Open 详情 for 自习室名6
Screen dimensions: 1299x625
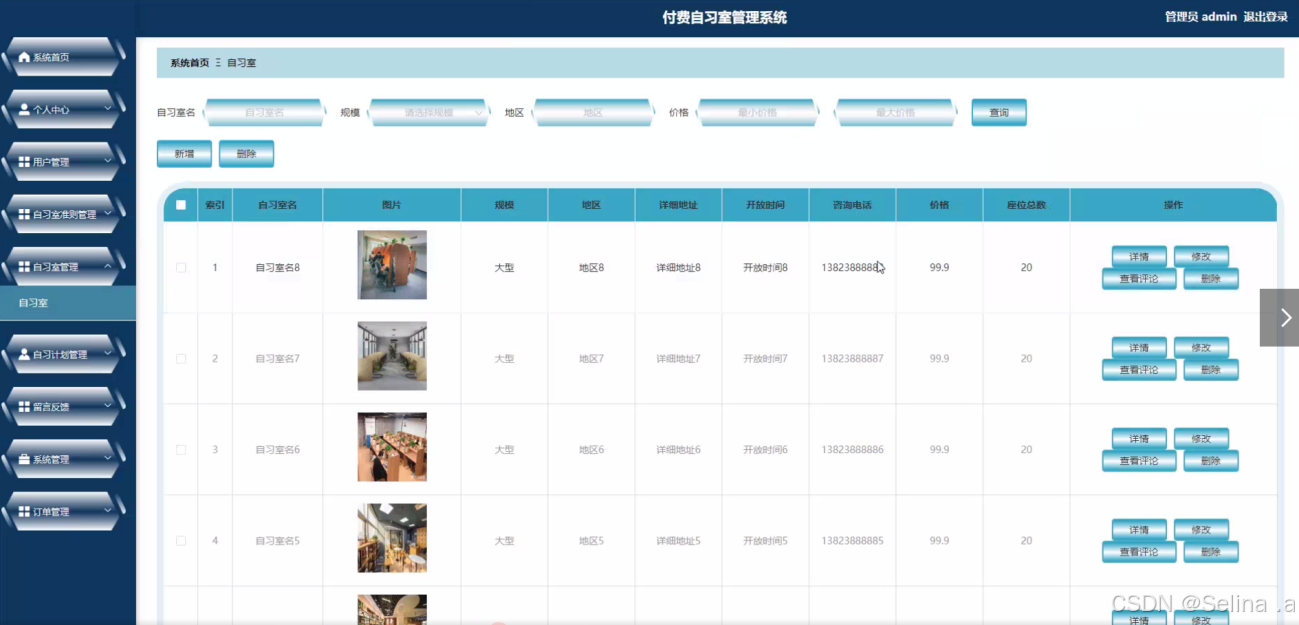(x=1139, y=439)
